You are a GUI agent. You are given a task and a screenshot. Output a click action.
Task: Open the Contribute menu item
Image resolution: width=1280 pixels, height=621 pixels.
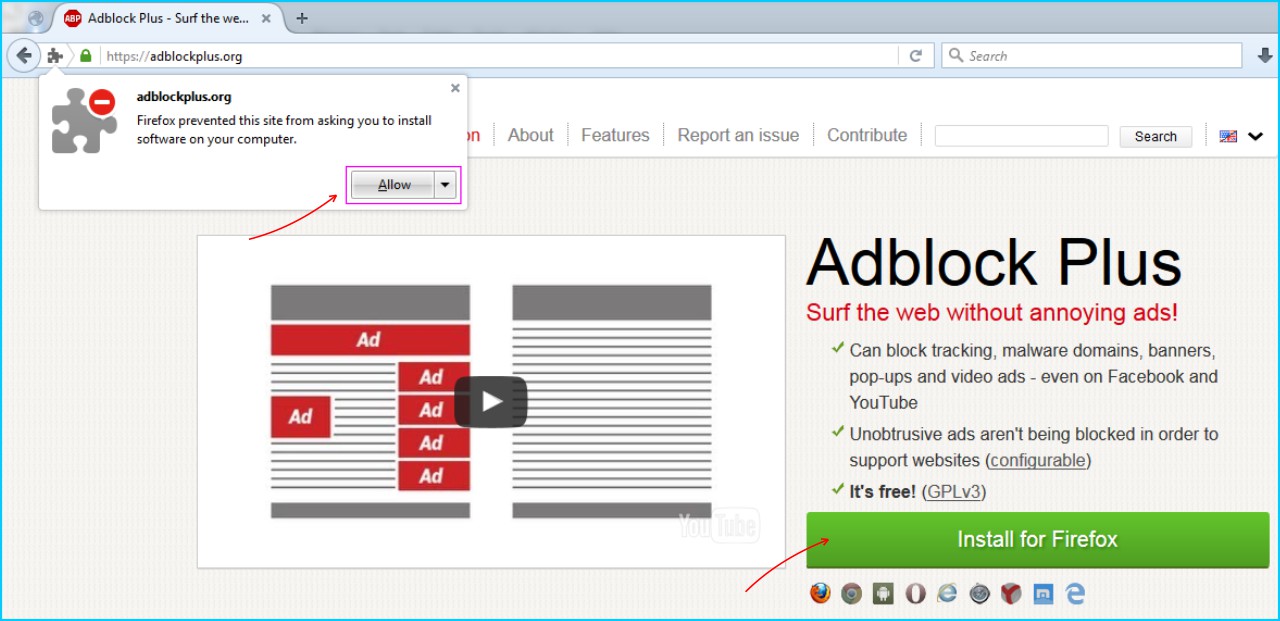(x=867, y=135)
